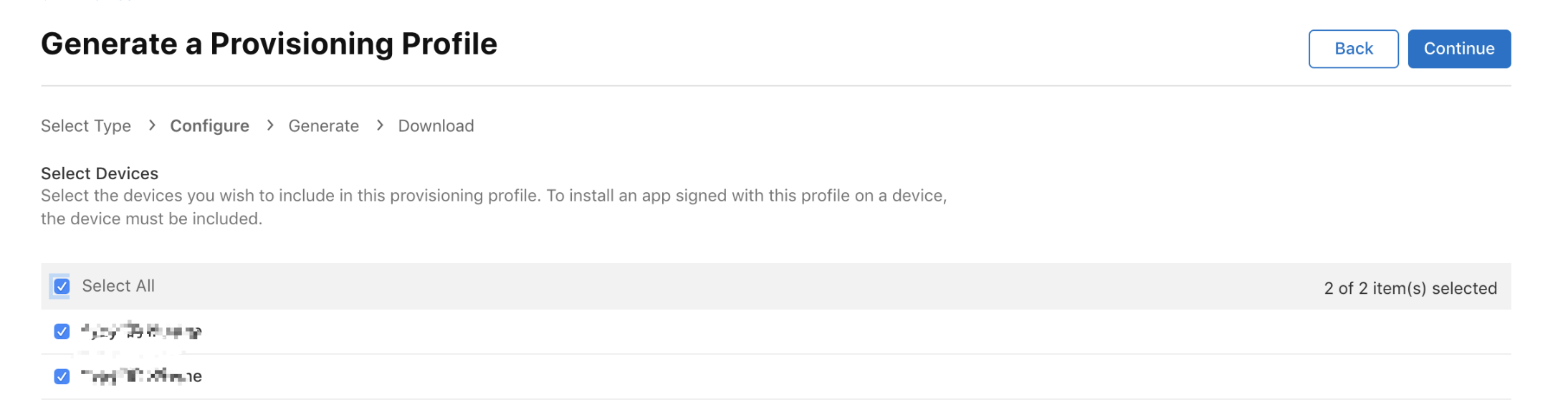Click the "Select the devices you wish" description line
1568x420 pixels.
click(494, 196)
